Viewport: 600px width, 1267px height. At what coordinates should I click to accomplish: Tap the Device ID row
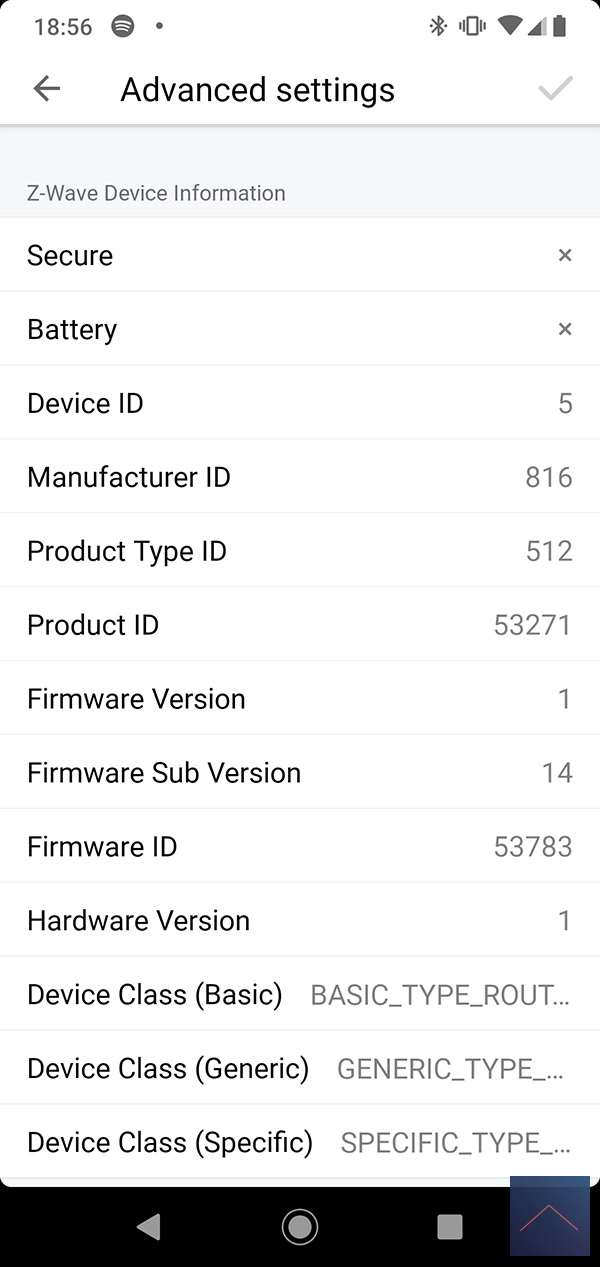[x=300, y=403]
